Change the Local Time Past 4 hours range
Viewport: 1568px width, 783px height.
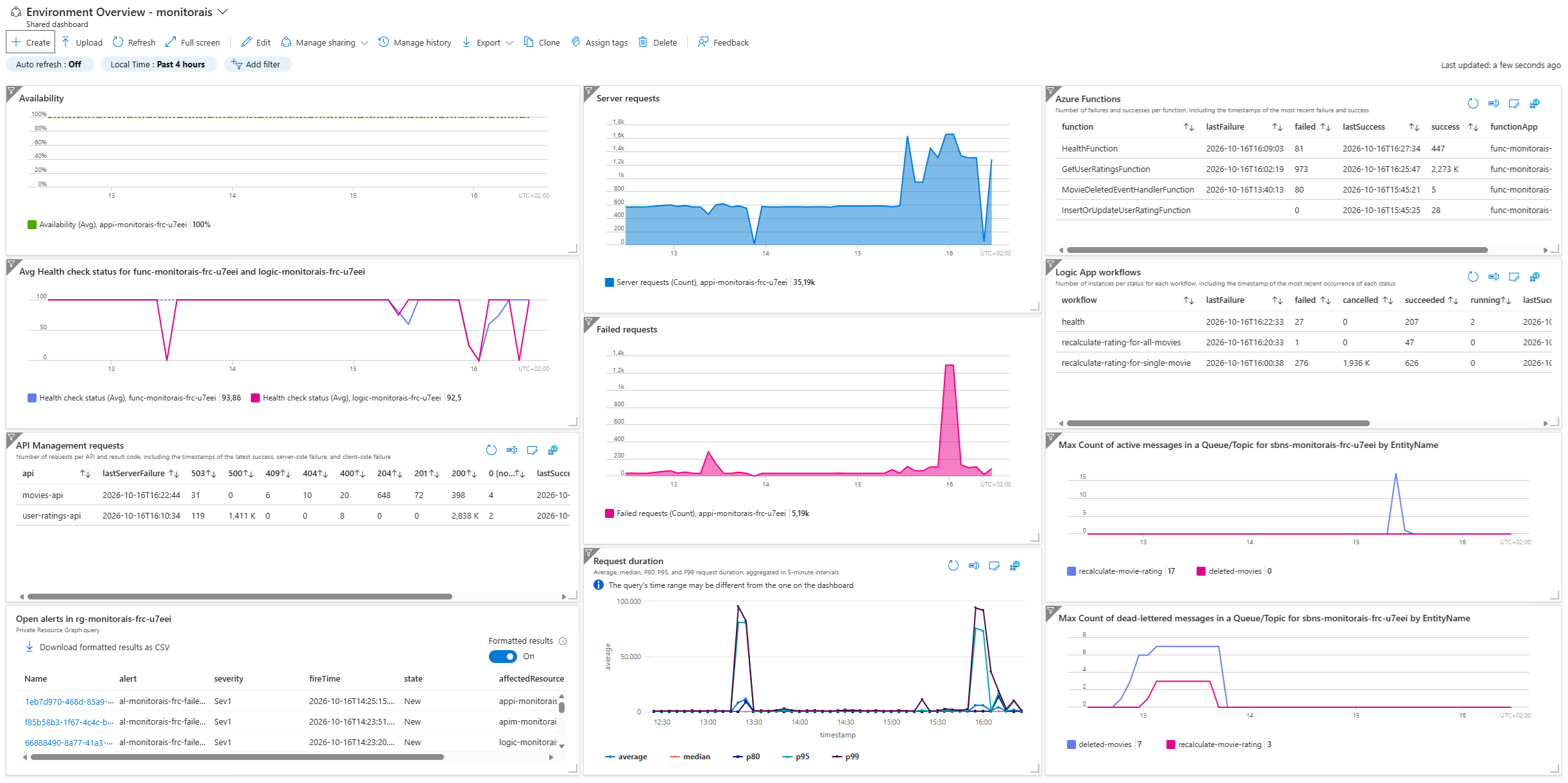pos(158,64)
